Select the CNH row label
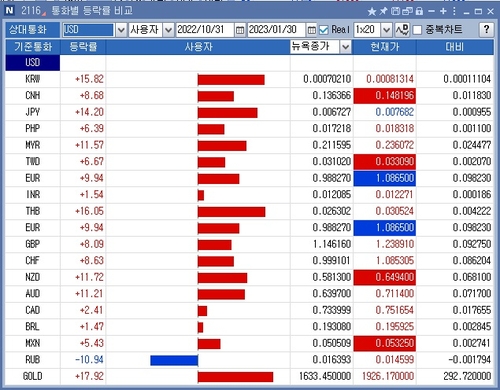This screenshot has width=500, height=390. coord(33,96)
